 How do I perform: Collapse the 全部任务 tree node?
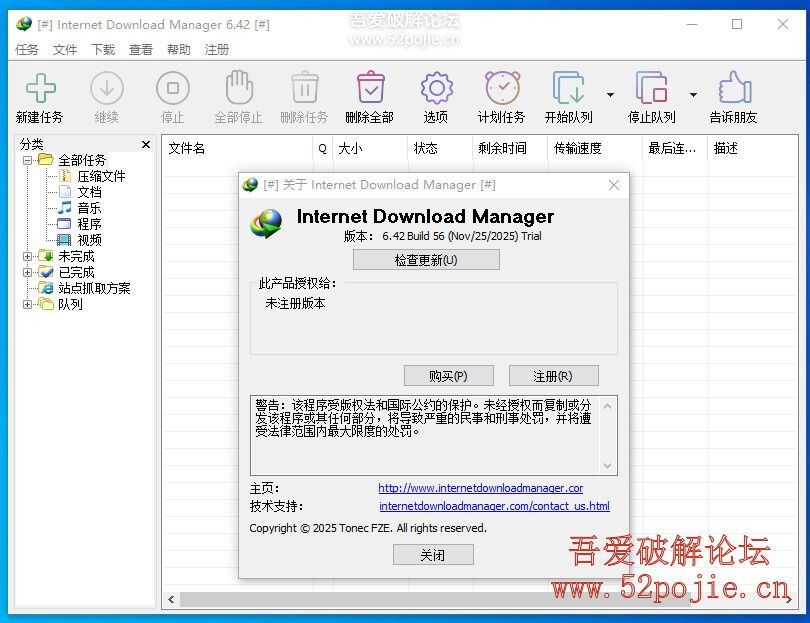(x=28, y=160)
